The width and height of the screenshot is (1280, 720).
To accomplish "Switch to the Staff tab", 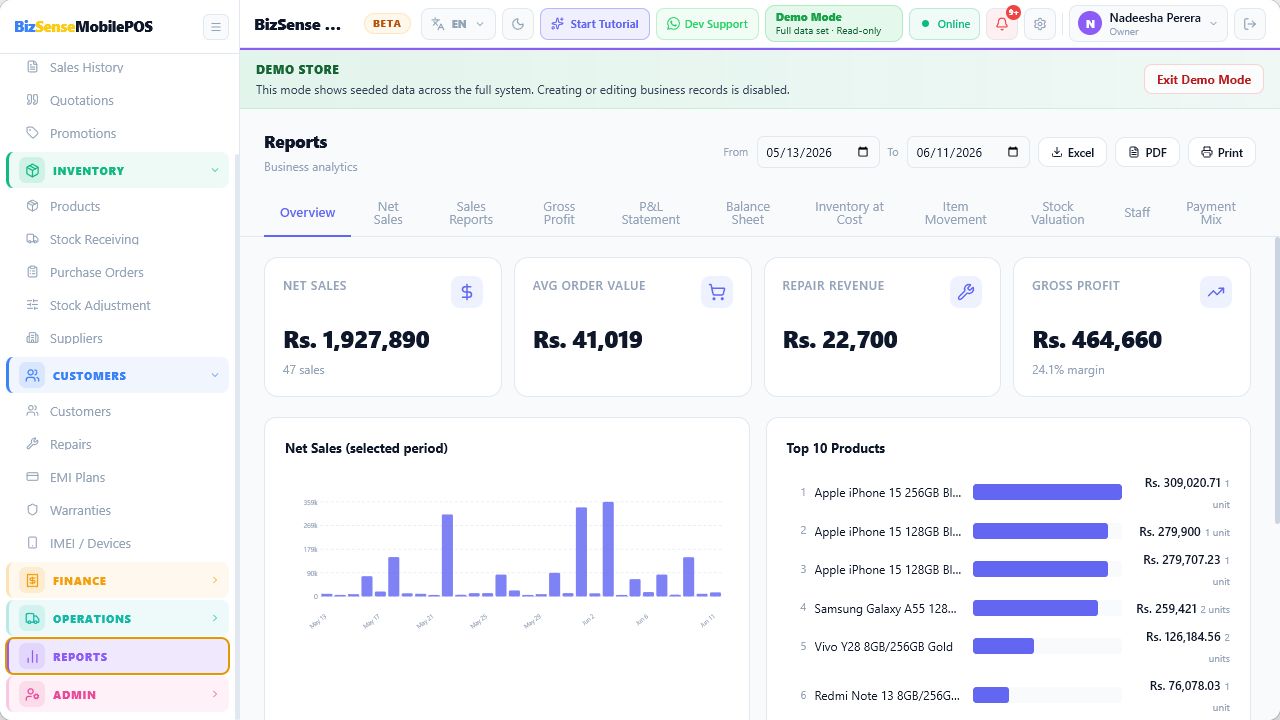I will point(1137,213).
